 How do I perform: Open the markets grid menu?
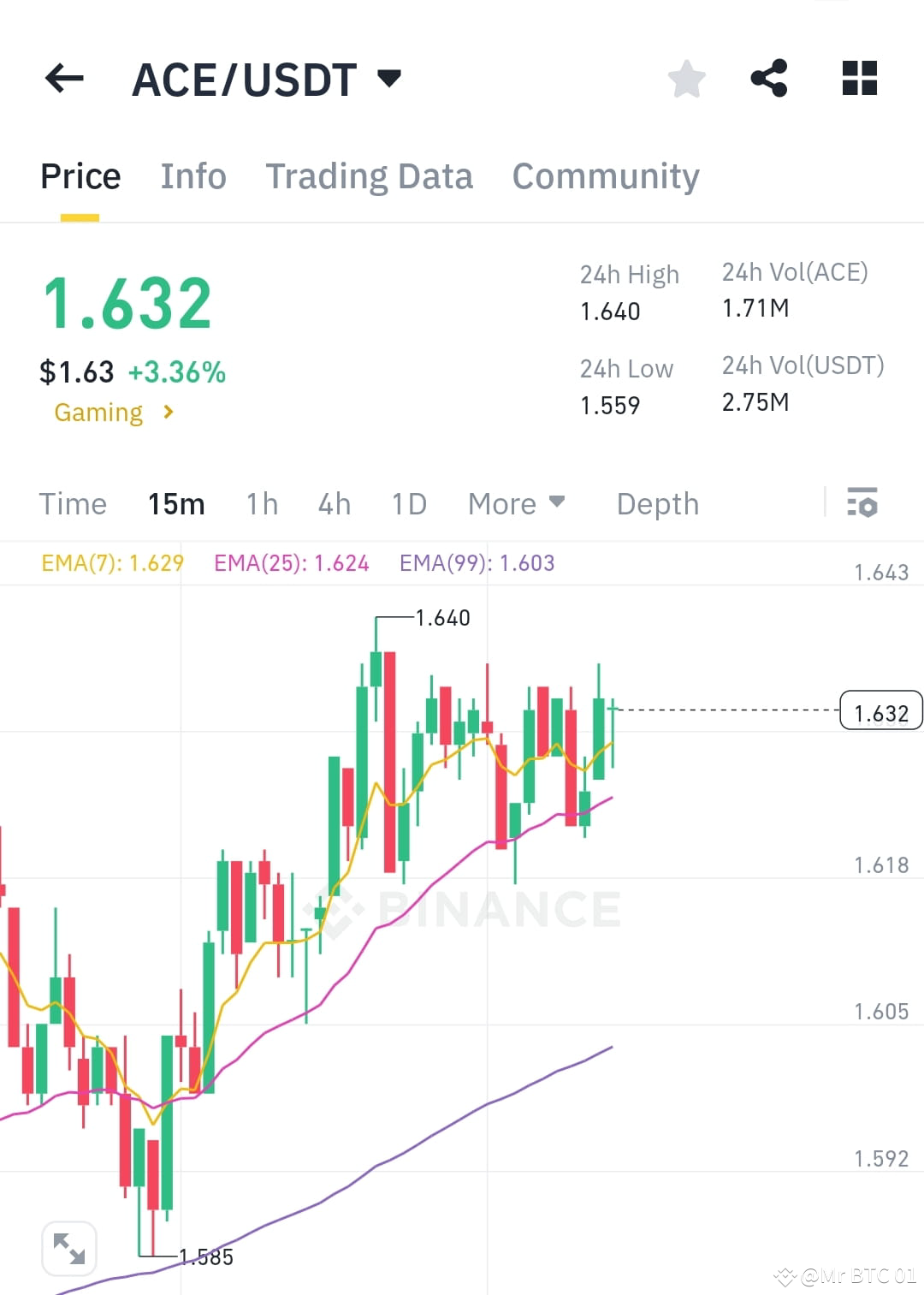tap(859, 79)
